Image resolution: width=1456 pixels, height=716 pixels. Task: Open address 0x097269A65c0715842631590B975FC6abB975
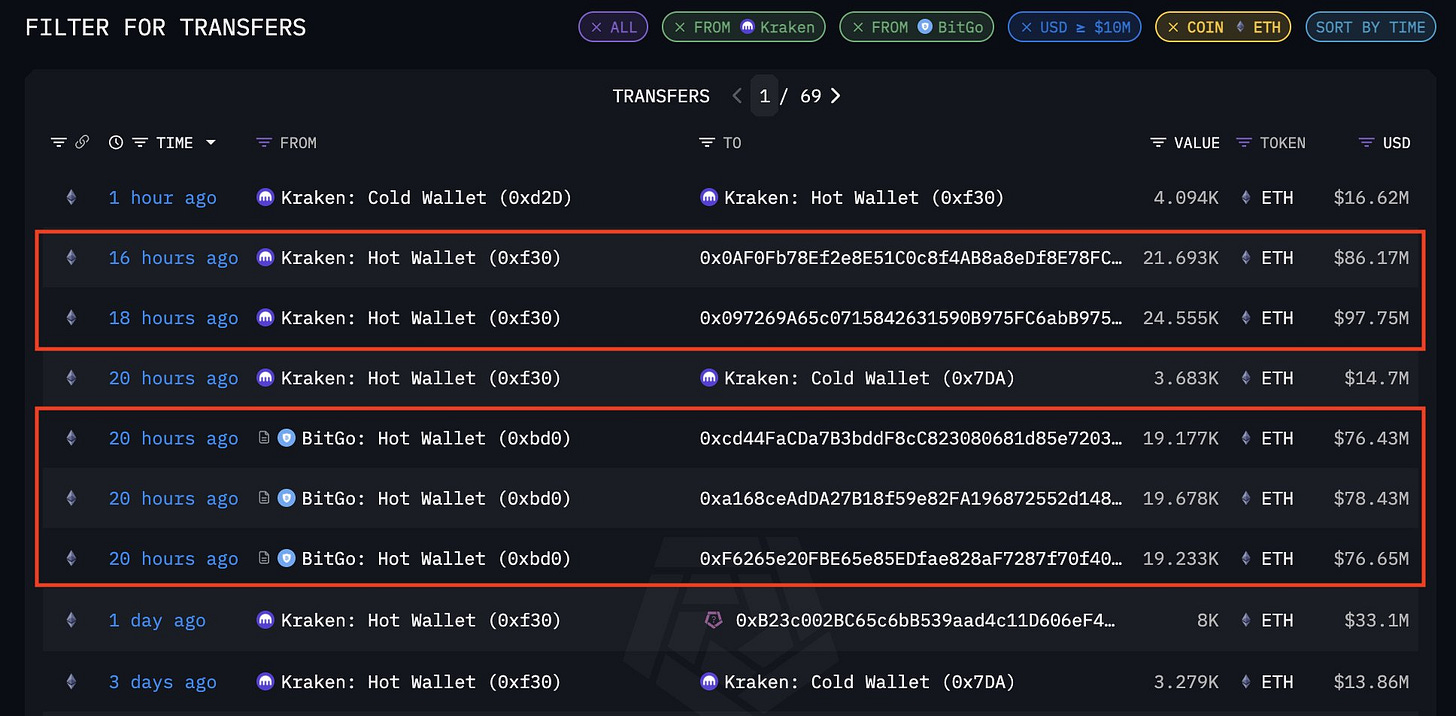[910, 318]
